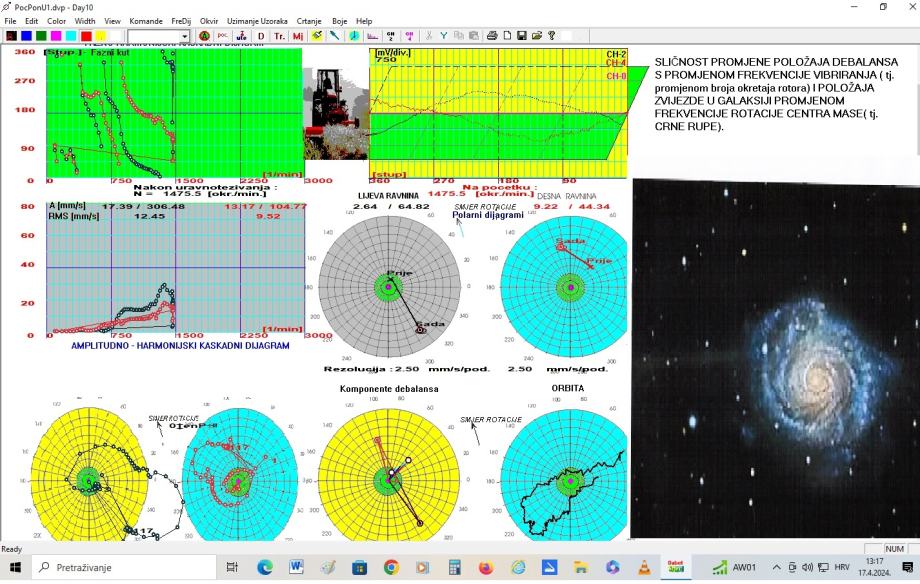The image size is (920, 584).
Task: Click the ORBITA heading
Action: pos(567,388)
